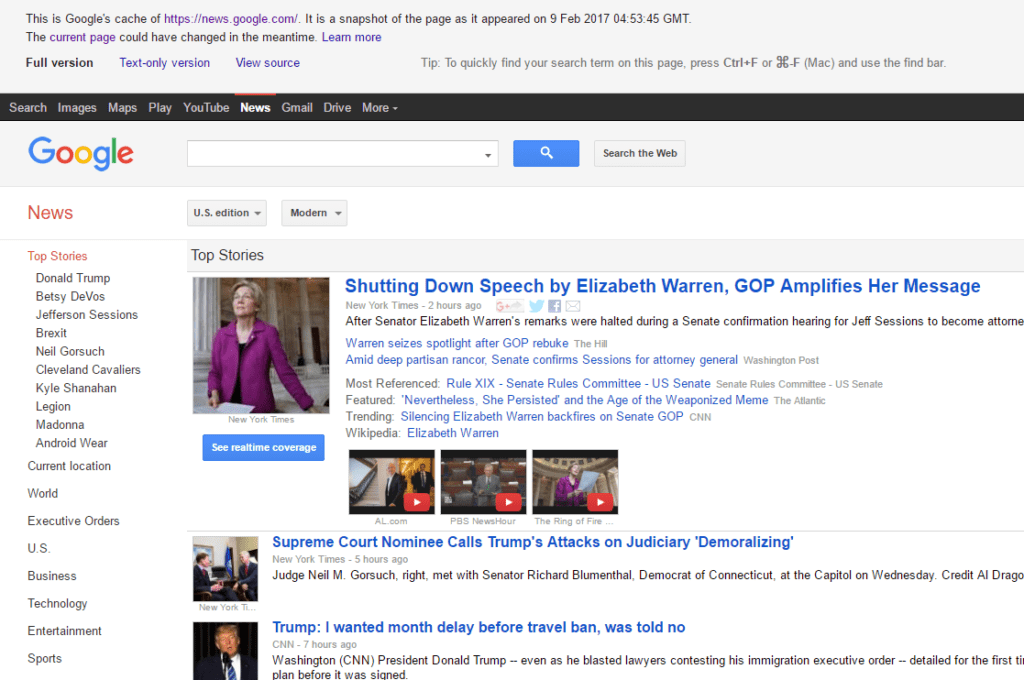Open Nevertheless, She Persisted Atlantic article

pos(584,400)
